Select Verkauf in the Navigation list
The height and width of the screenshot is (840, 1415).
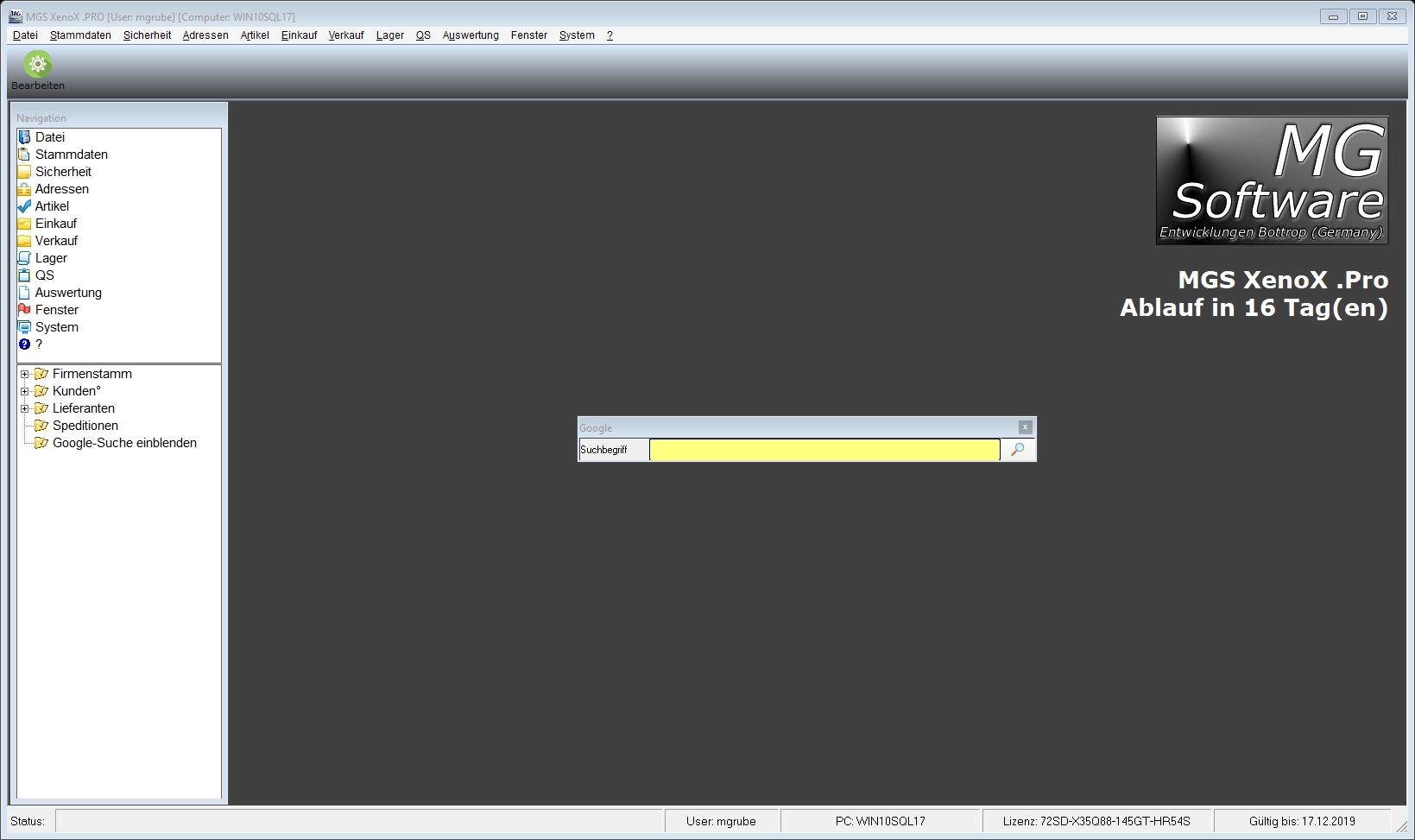point(56,241)
